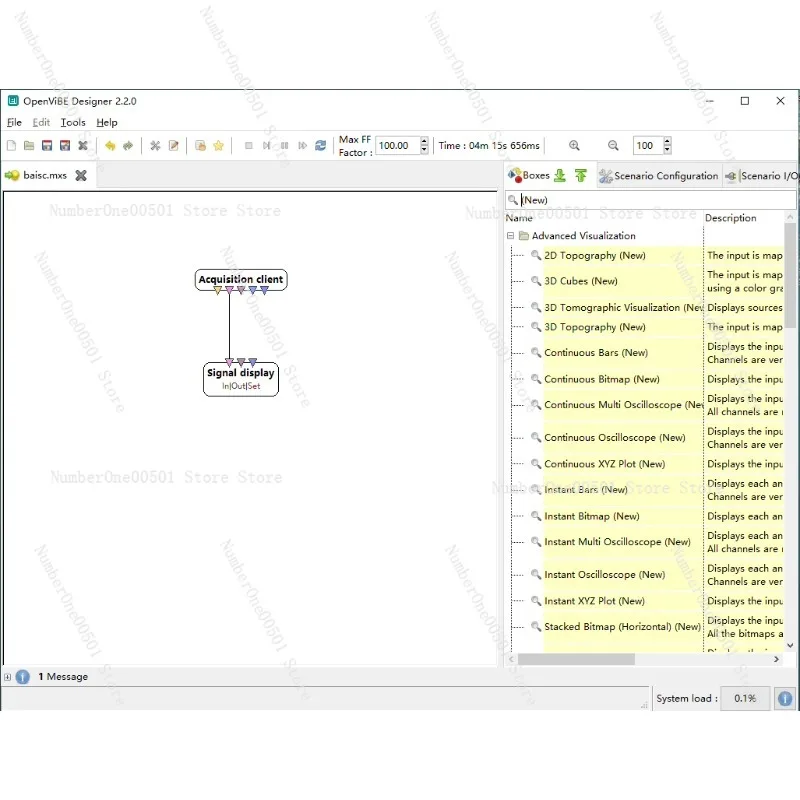Viewport: 800px width, 800px height.
Task: Click the Save As icon in the toolbar
Action: point(65,145)
